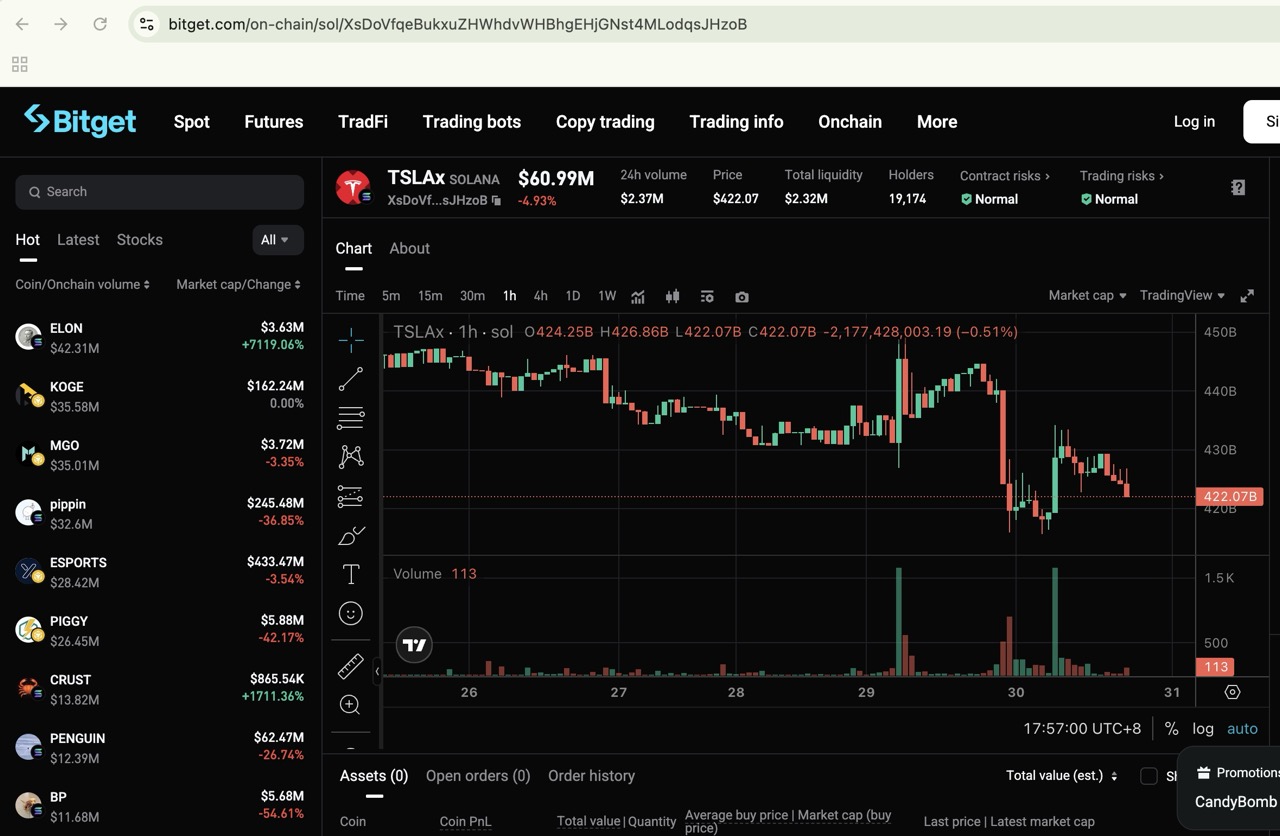Activate the Zoom In chart tool

pyautogui.click(x=350, y=704)
